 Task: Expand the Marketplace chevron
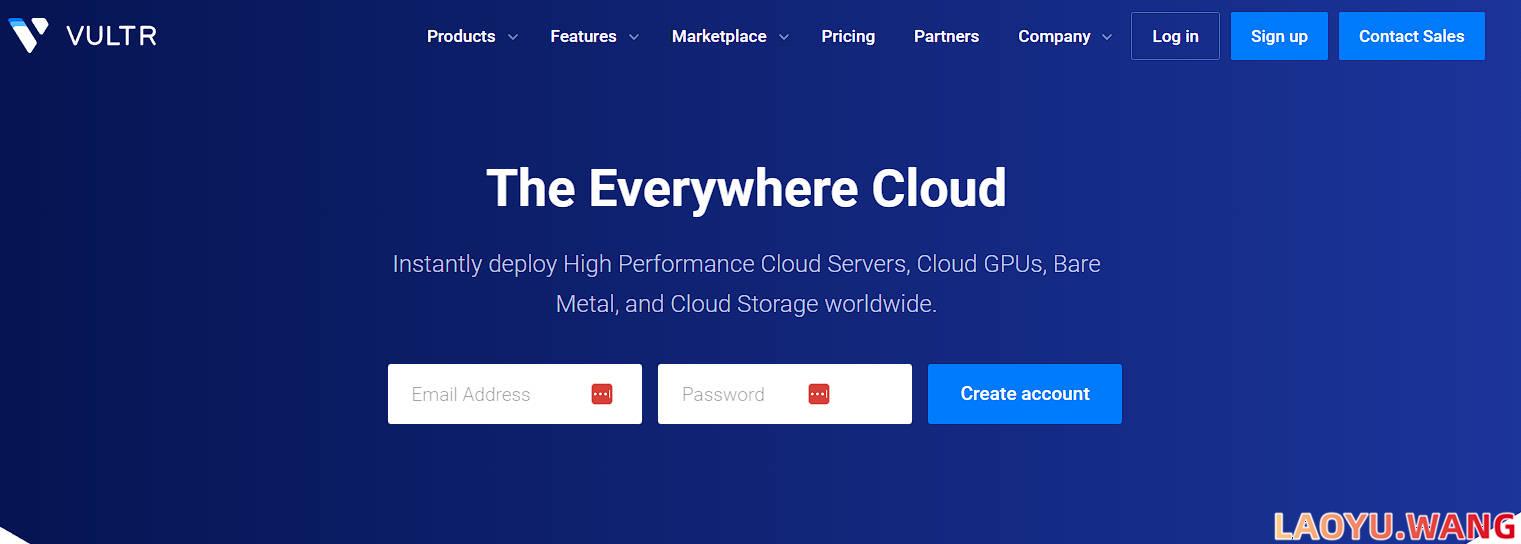[x=784, y=37]
